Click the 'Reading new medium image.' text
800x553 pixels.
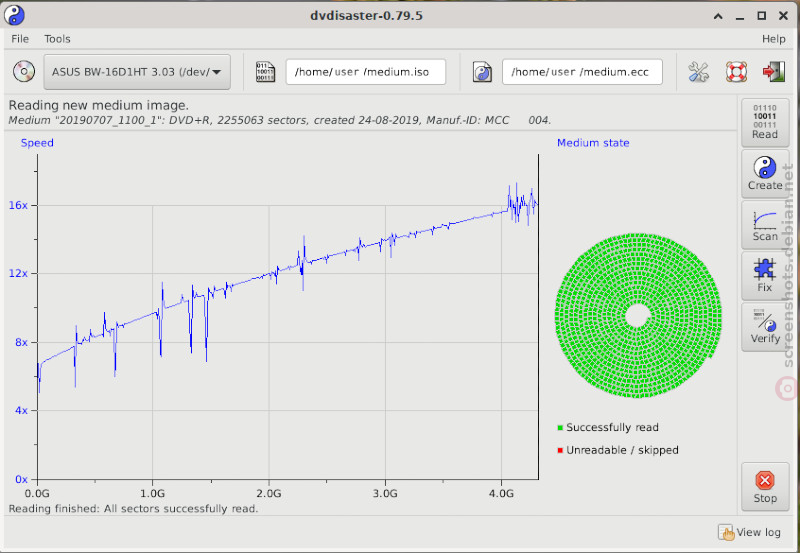pyautogui.click(x=98, y=105)
